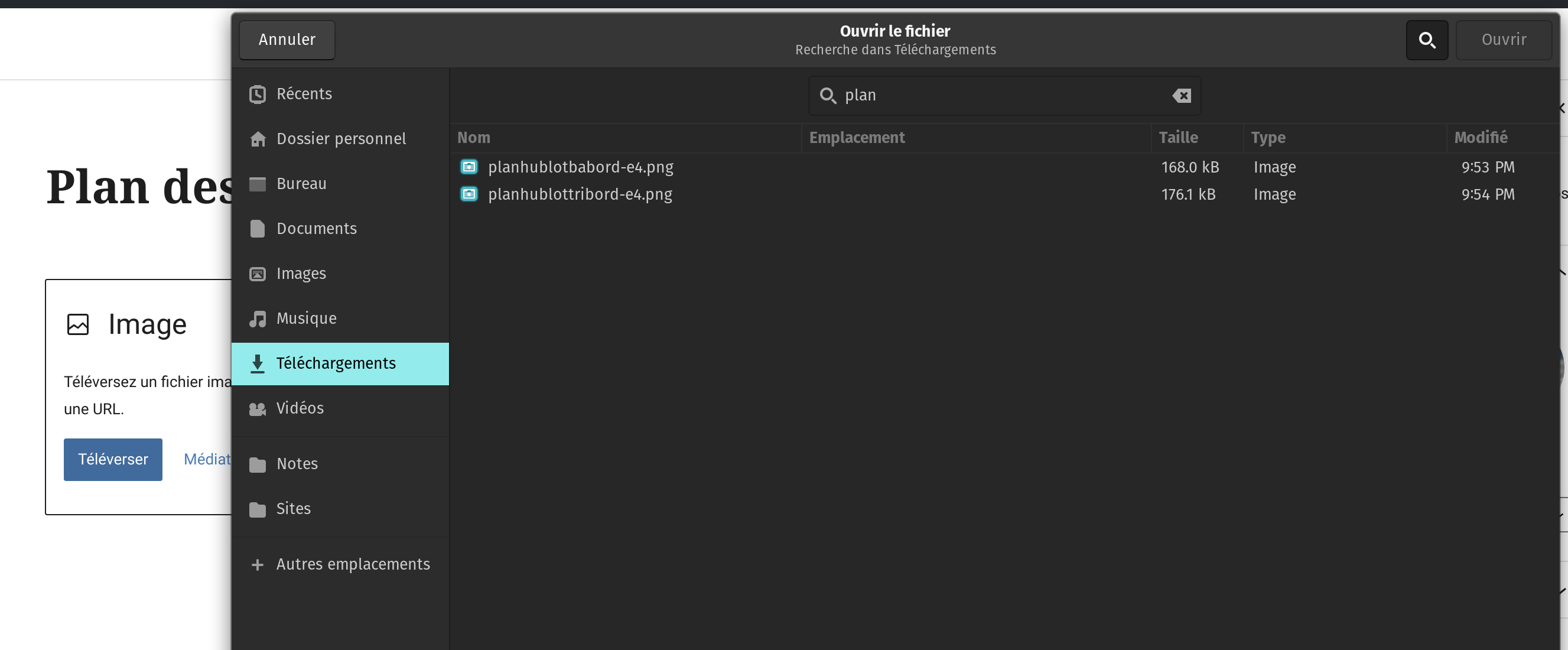Click the image block icon on the page
The width and height of the screenshot is (1568, 650).
(x=77, y=325)
